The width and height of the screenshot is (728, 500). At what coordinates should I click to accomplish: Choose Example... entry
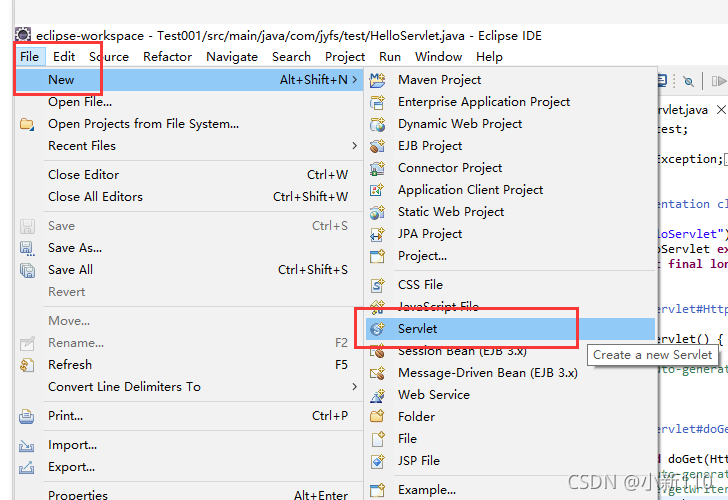click(x=510, y=490)
